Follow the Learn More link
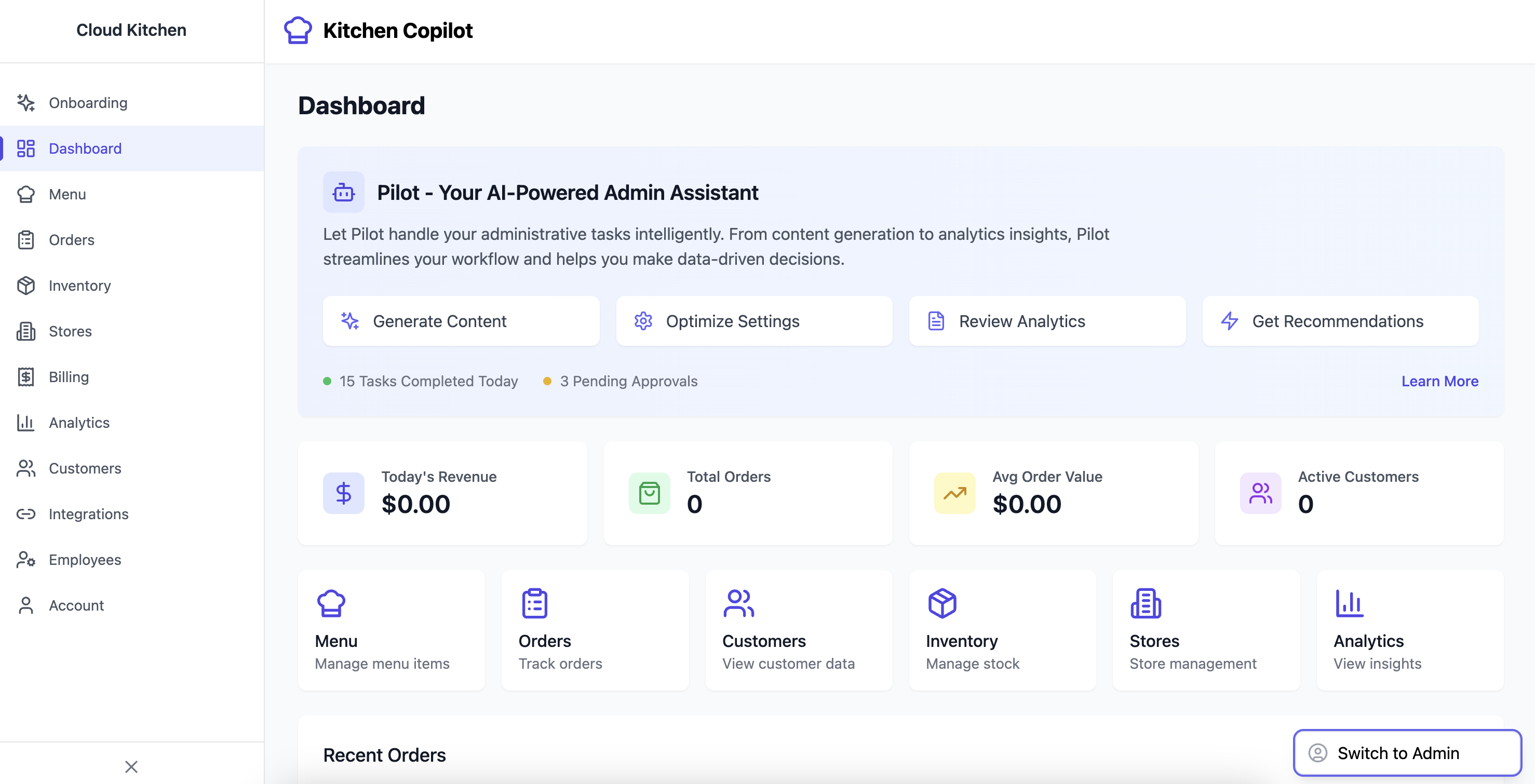Viewport: 1535px width, 784px height. pyautogui.click(x=1439, y=381)
